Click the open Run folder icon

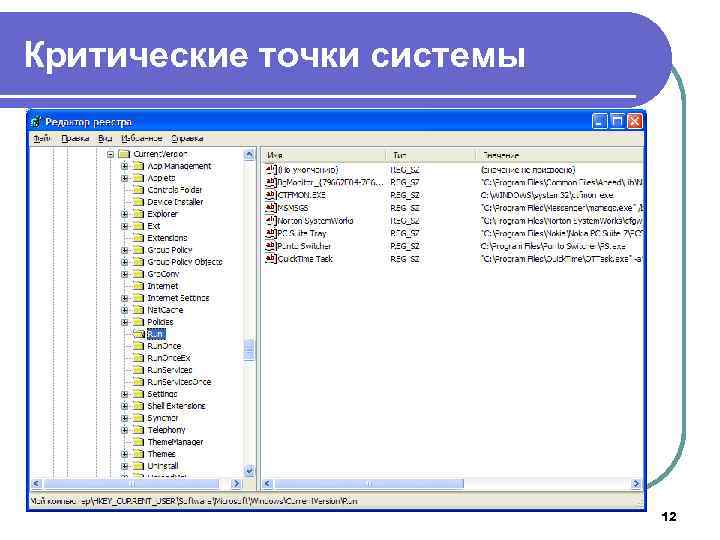139,334
